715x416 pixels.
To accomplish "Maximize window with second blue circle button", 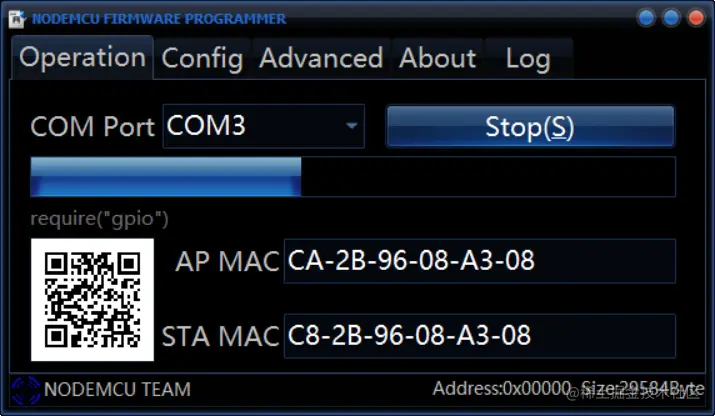I will pos(671,18).
